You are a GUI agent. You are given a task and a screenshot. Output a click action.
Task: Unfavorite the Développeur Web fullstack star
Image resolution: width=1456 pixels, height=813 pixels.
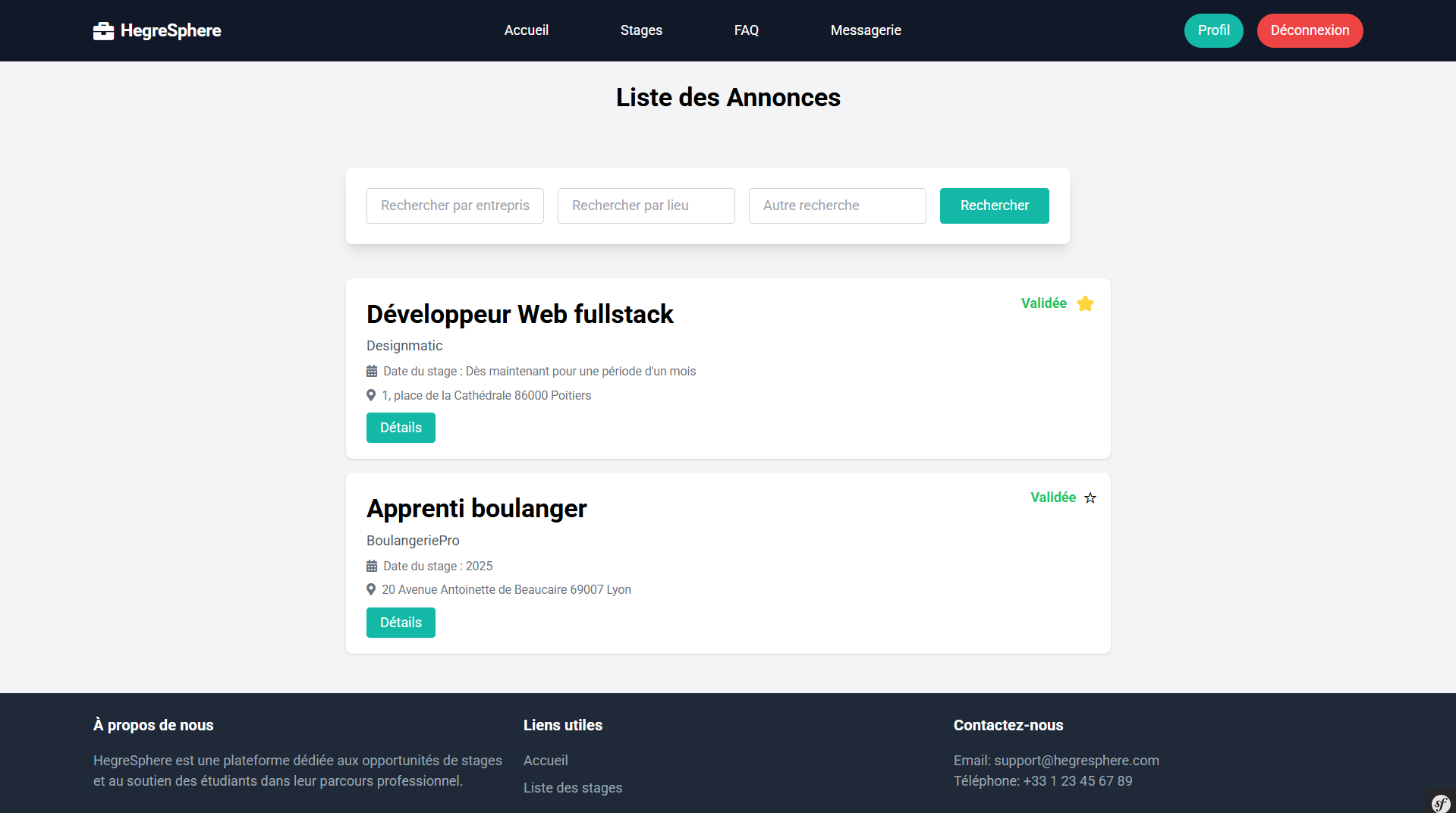[x=1085, y=303]
